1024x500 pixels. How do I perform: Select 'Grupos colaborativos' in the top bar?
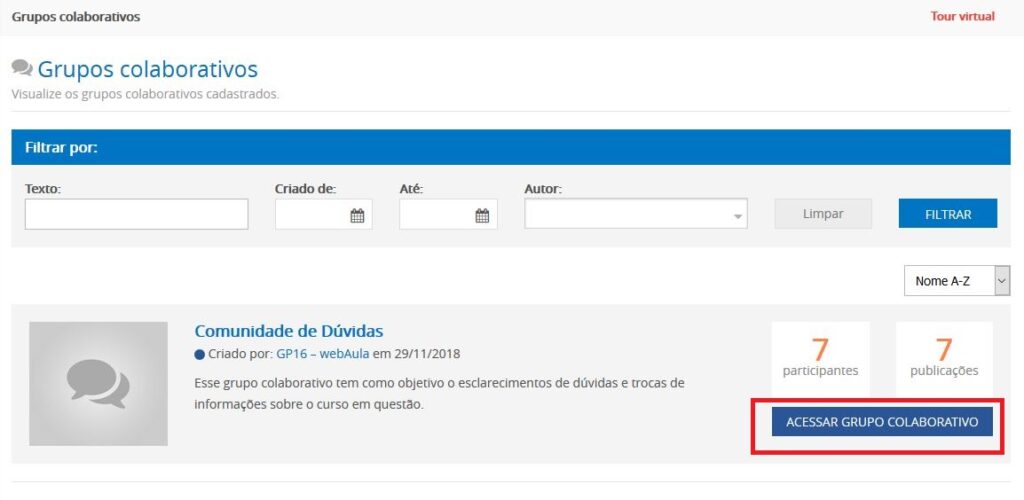[76, 17]
